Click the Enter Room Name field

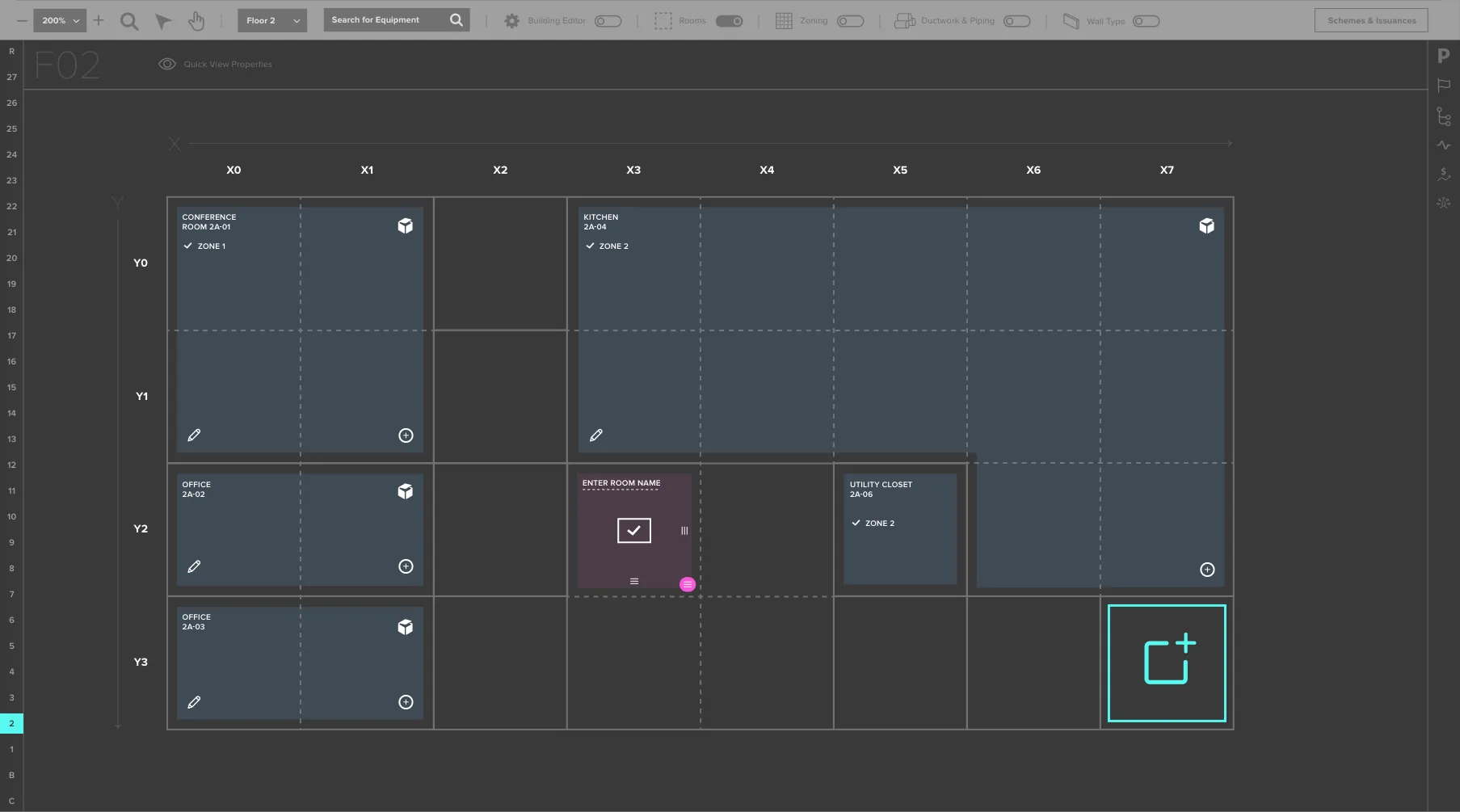click(621, 483)
